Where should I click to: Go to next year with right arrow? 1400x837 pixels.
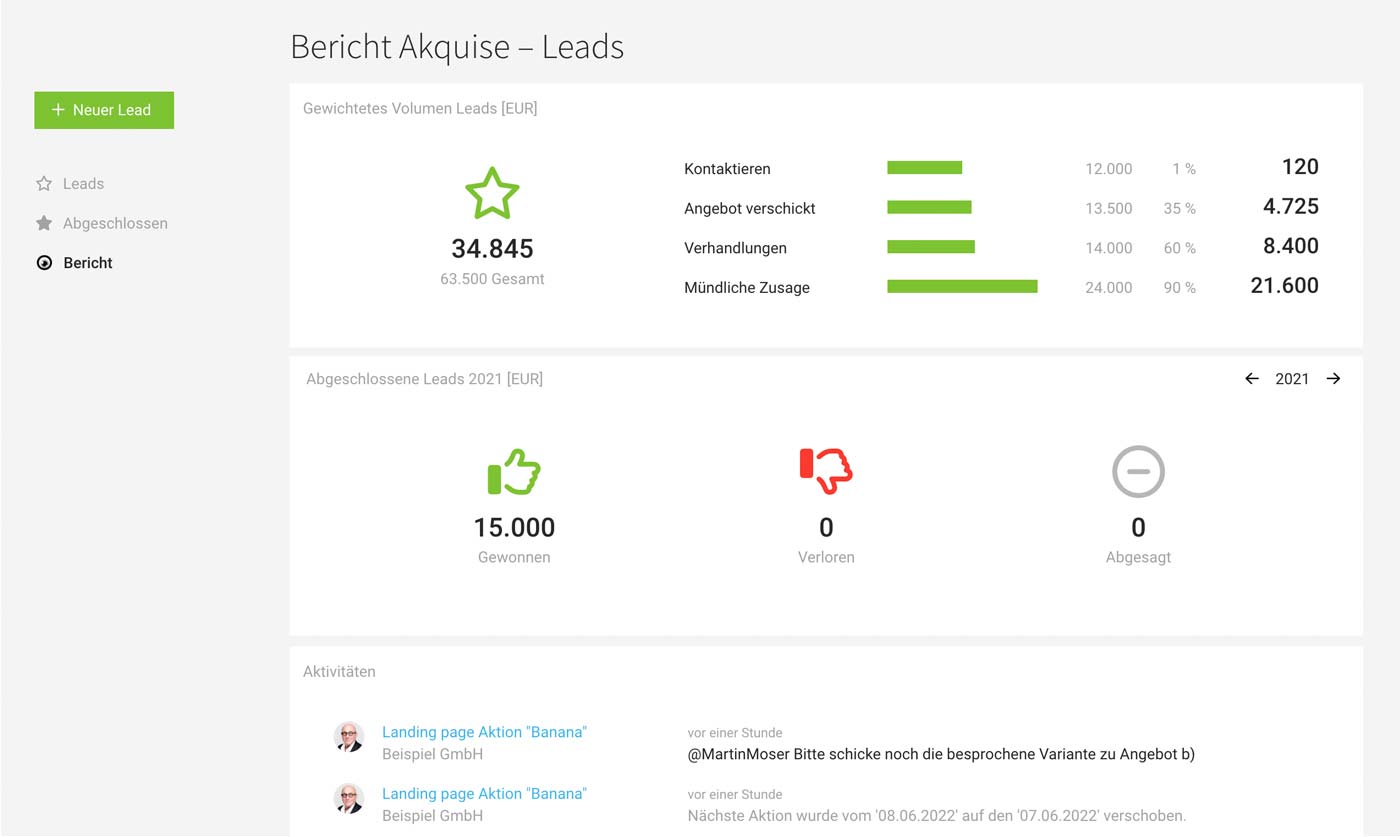pyautogui.click(x=1333, y=379)
